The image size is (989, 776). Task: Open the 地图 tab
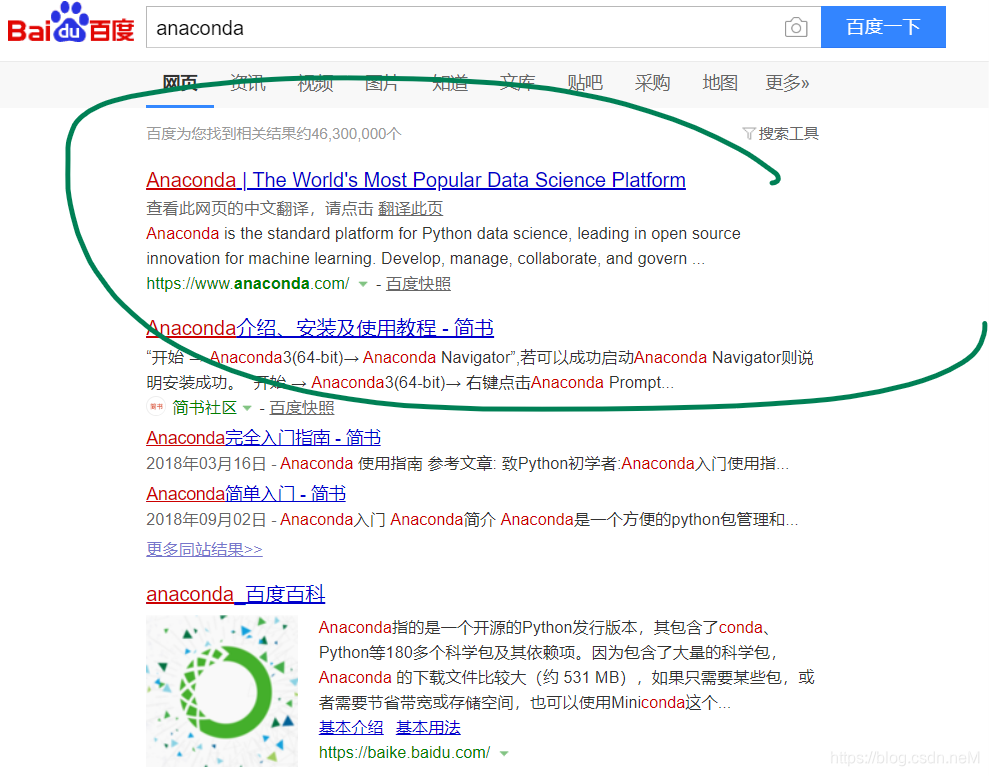[720, 83]
